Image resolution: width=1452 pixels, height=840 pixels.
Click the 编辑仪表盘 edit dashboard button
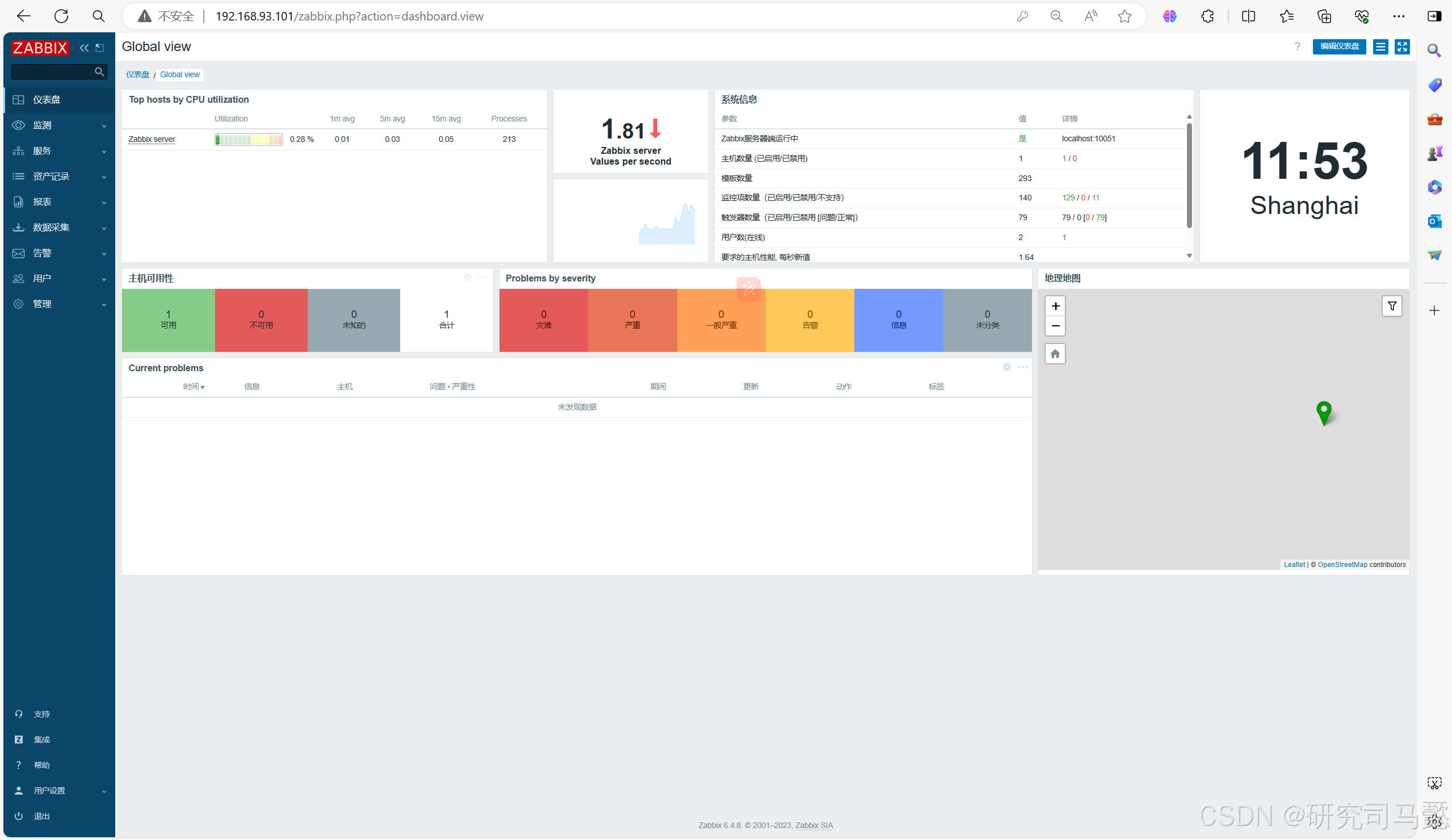(1339, 47)
